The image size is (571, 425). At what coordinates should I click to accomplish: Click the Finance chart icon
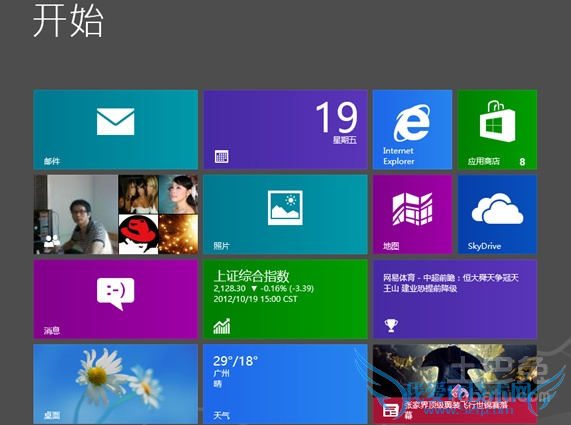pyautogui.click(x=222, y=326)
